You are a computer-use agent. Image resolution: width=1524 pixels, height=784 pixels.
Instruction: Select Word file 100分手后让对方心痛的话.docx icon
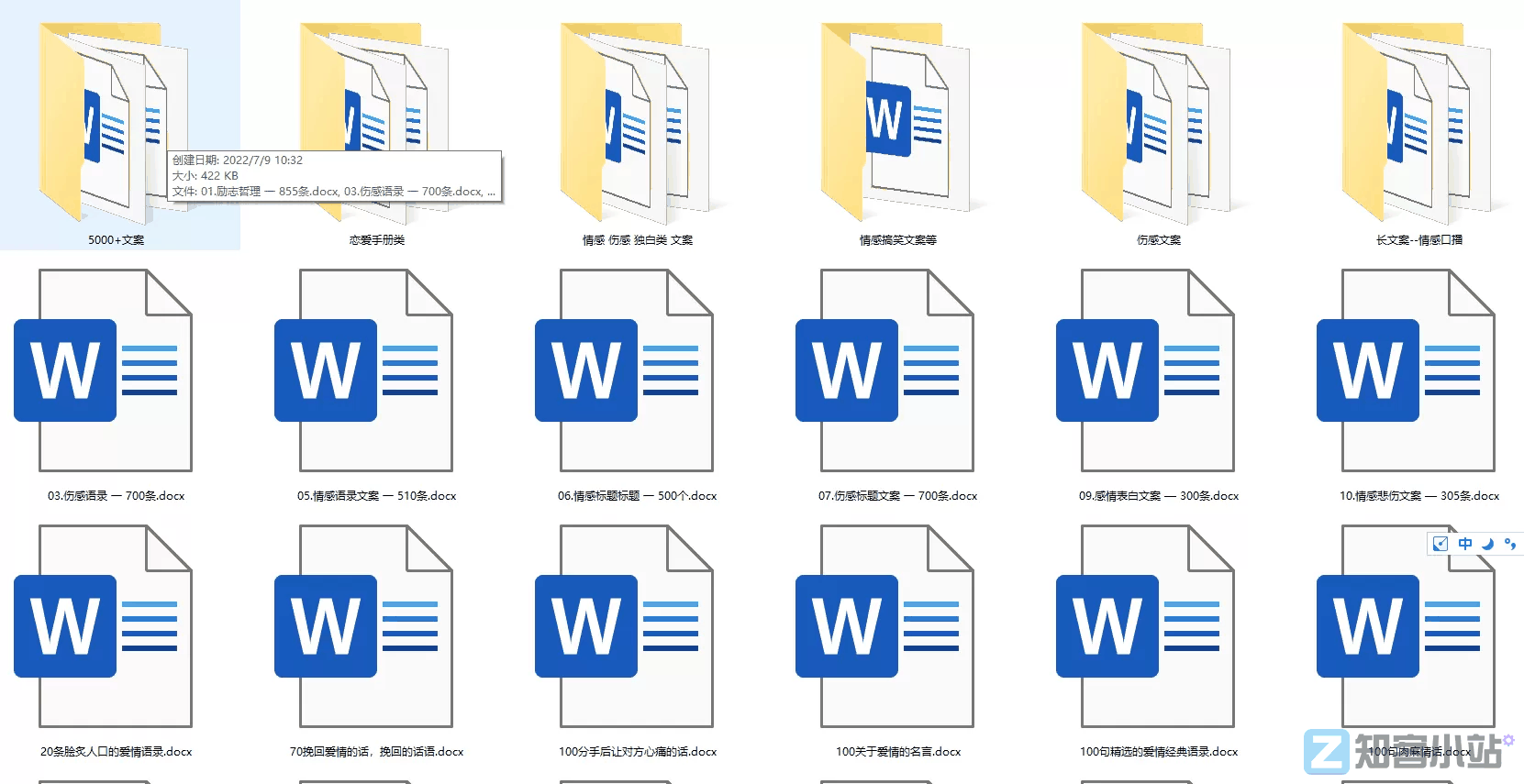point(624,626)
